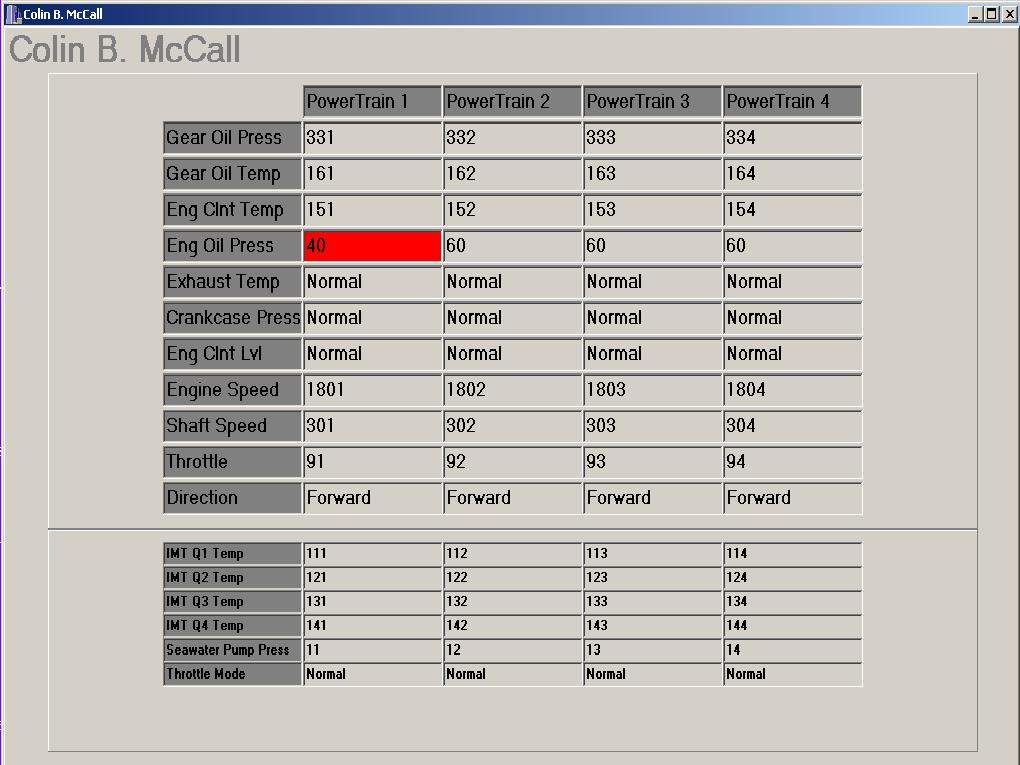Click the Gear Oil Temp value 162
1020x765 pixels.
click(x=512, y=174)
